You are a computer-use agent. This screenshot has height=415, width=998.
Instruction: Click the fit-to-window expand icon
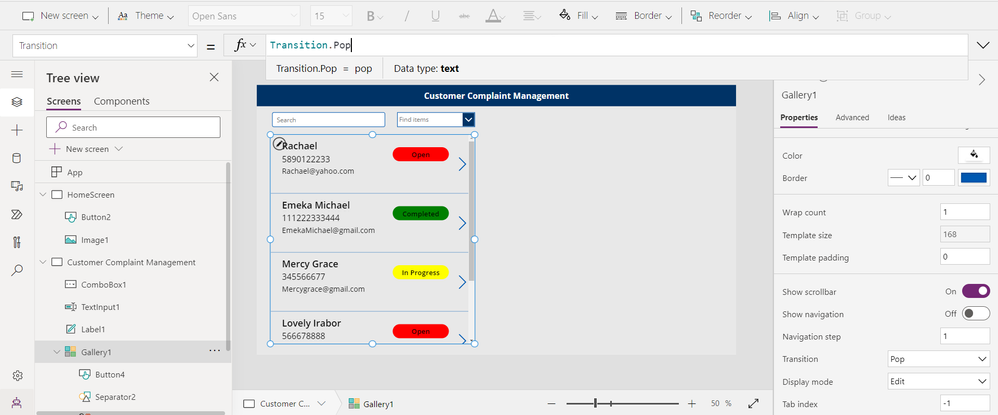point(754,404)
